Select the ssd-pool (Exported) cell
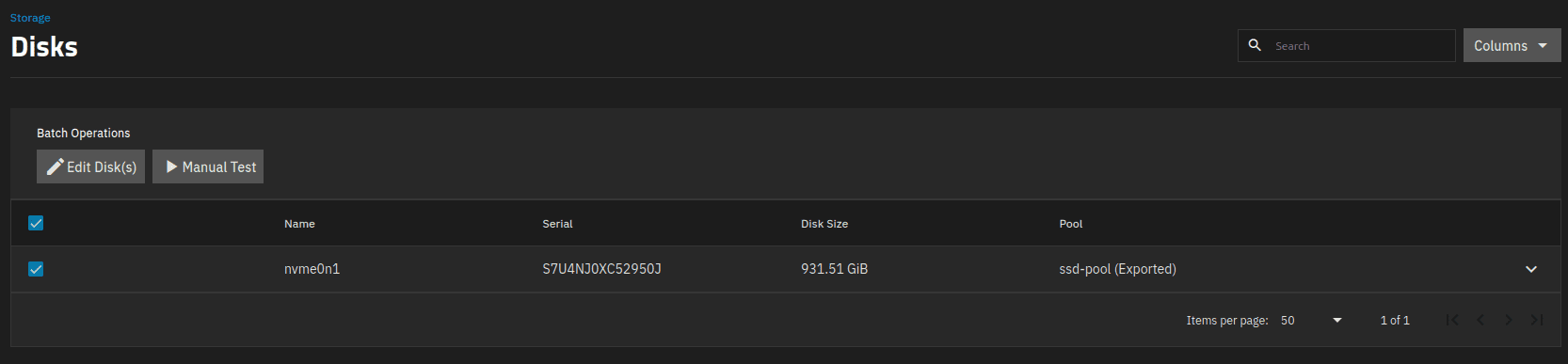Image resolution: width=1568 pixels, height=364 pixels. click(x=1117, y=269)
